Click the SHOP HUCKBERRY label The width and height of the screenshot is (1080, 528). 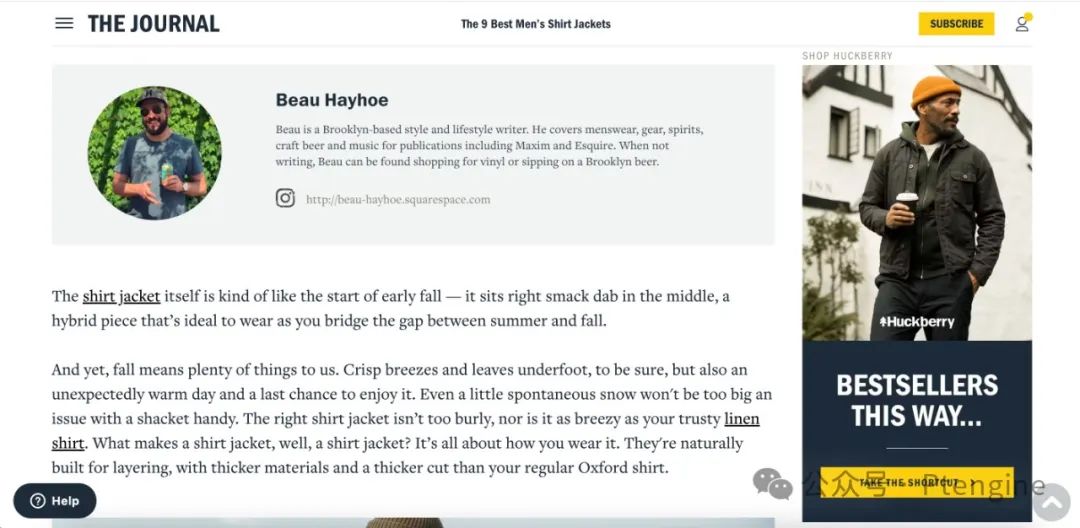[847, 56]
